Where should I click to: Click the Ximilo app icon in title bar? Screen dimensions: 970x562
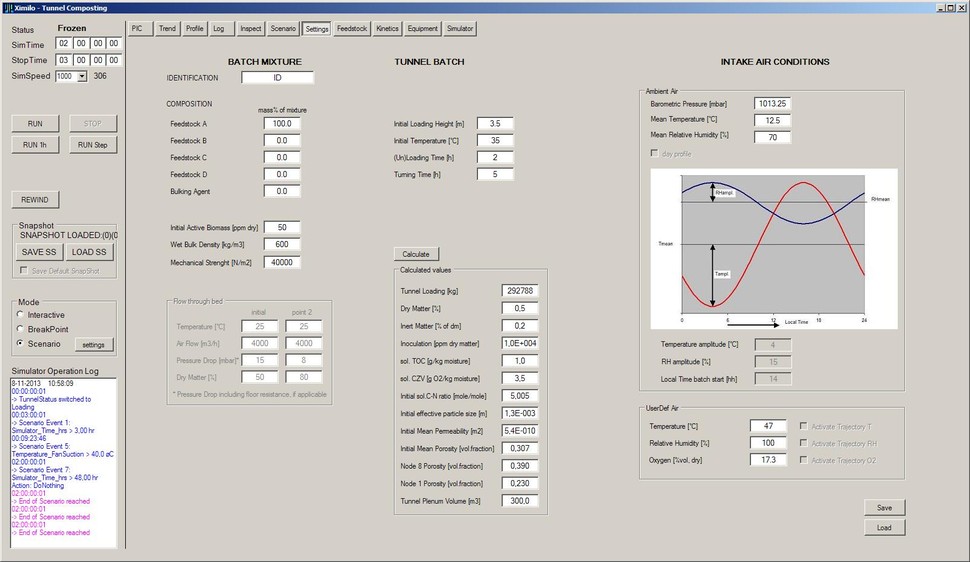pos(7,7)
